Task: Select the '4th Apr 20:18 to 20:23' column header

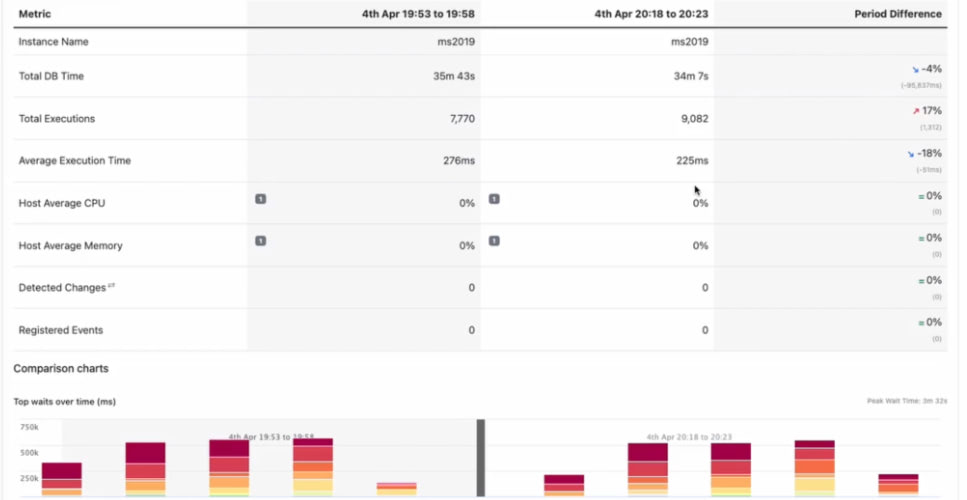Action: pos(651,14)
